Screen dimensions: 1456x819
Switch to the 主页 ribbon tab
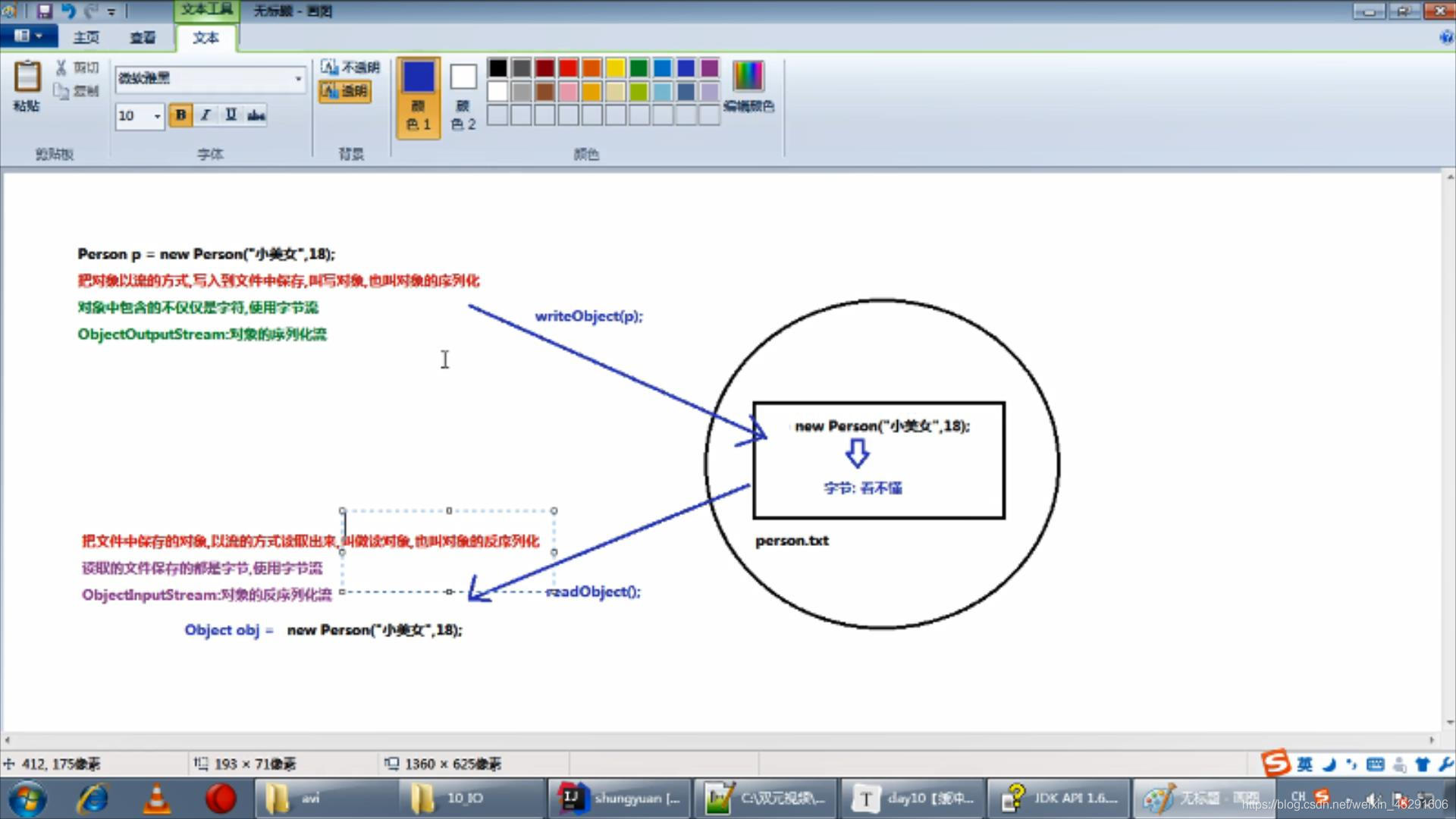point(86,37)
